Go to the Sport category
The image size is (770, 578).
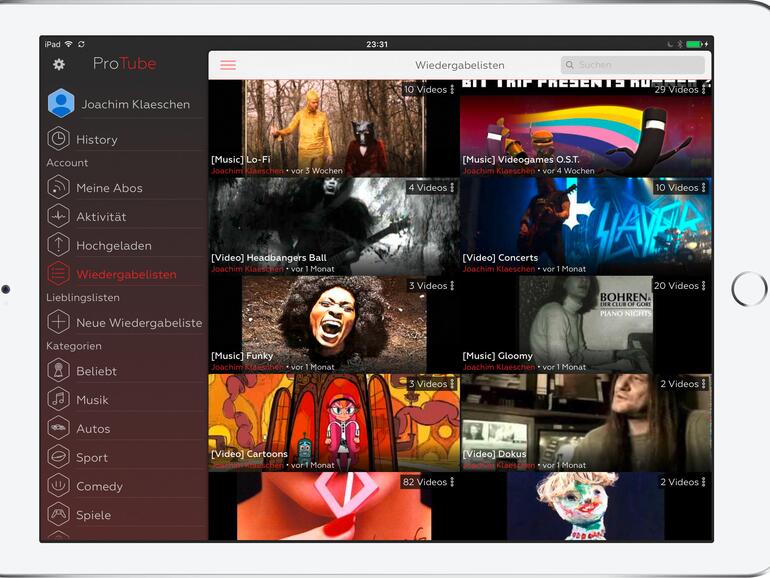click(x=92, y=457)
